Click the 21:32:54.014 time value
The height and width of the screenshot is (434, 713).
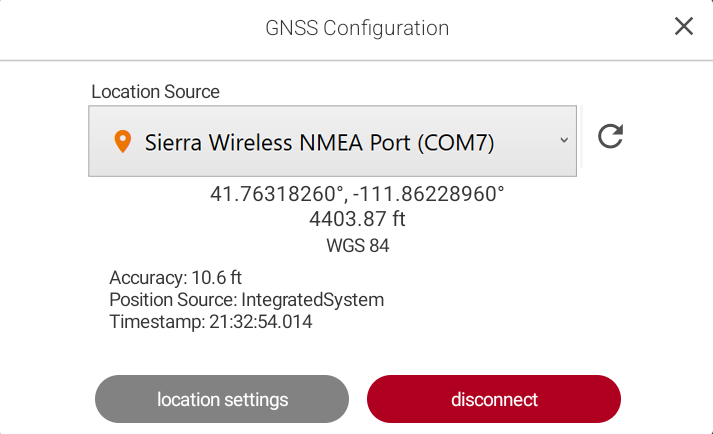[260, 321]
